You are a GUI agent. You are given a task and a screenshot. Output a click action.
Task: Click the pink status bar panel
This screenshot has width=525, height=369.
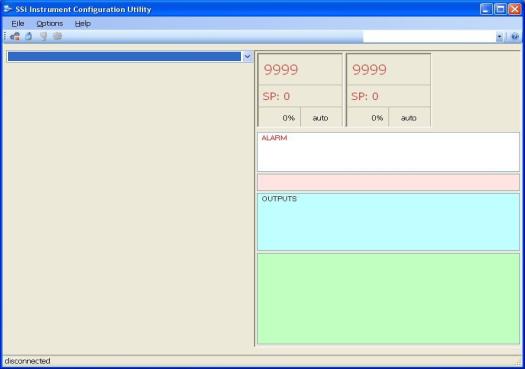(388, 182)
